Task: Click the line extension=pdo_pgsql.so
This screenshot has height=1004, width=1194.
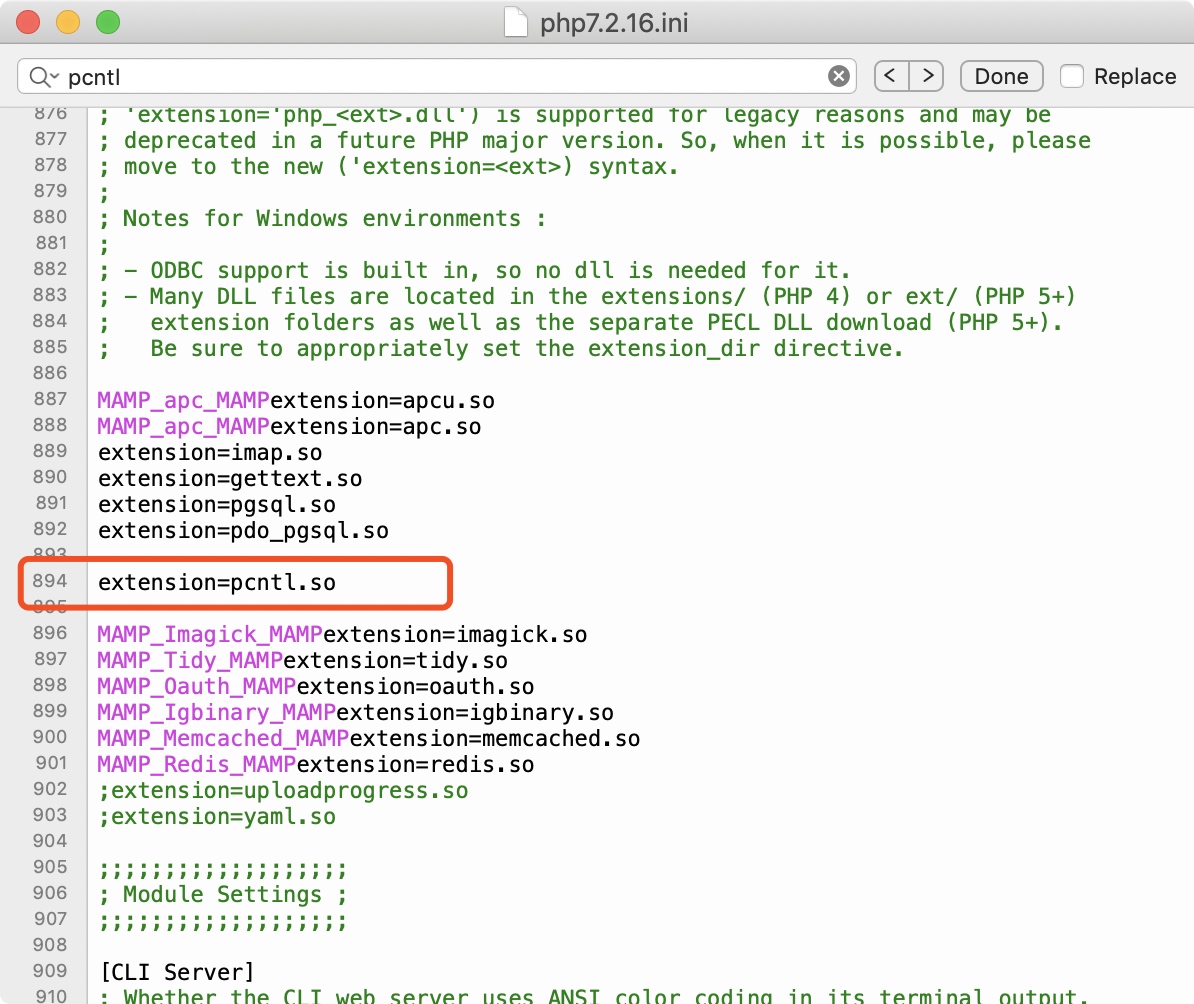Action: (x=244, y=530)
